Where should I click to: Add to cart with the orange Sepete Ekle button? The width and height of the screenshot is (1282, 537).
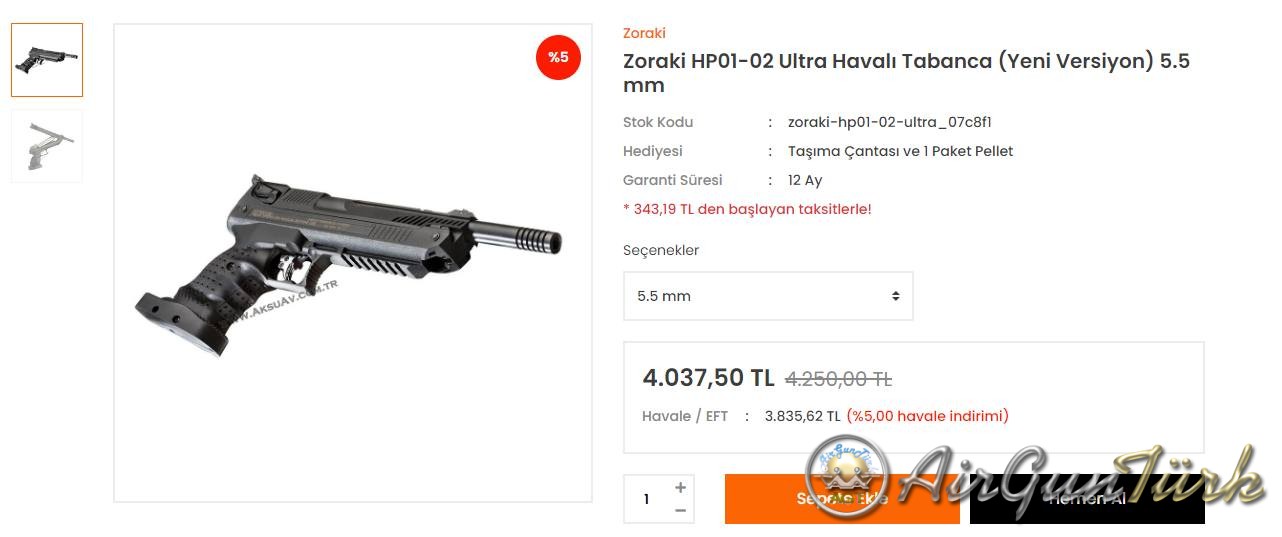[x=842, y=499]
